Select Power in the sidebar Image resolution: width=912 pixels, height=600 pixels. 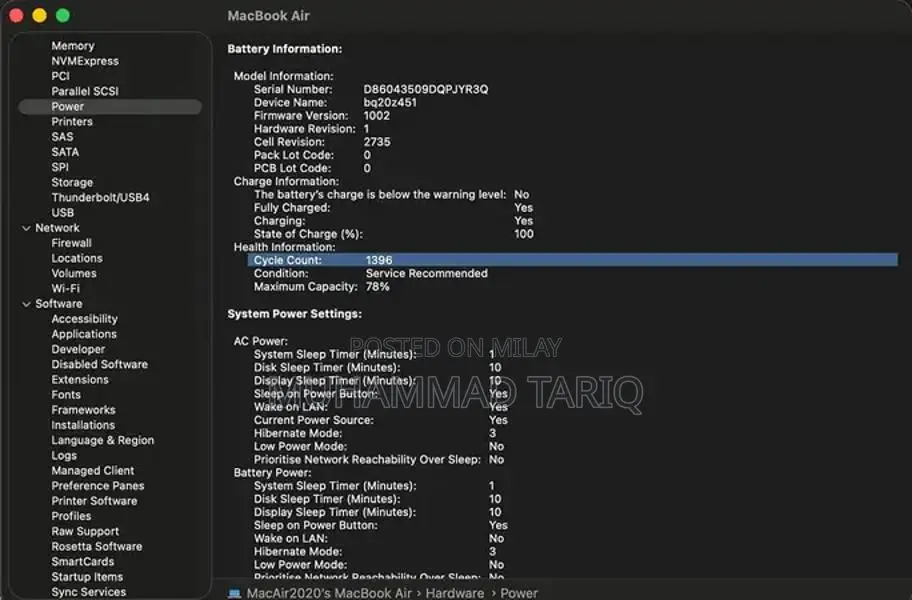68,107
